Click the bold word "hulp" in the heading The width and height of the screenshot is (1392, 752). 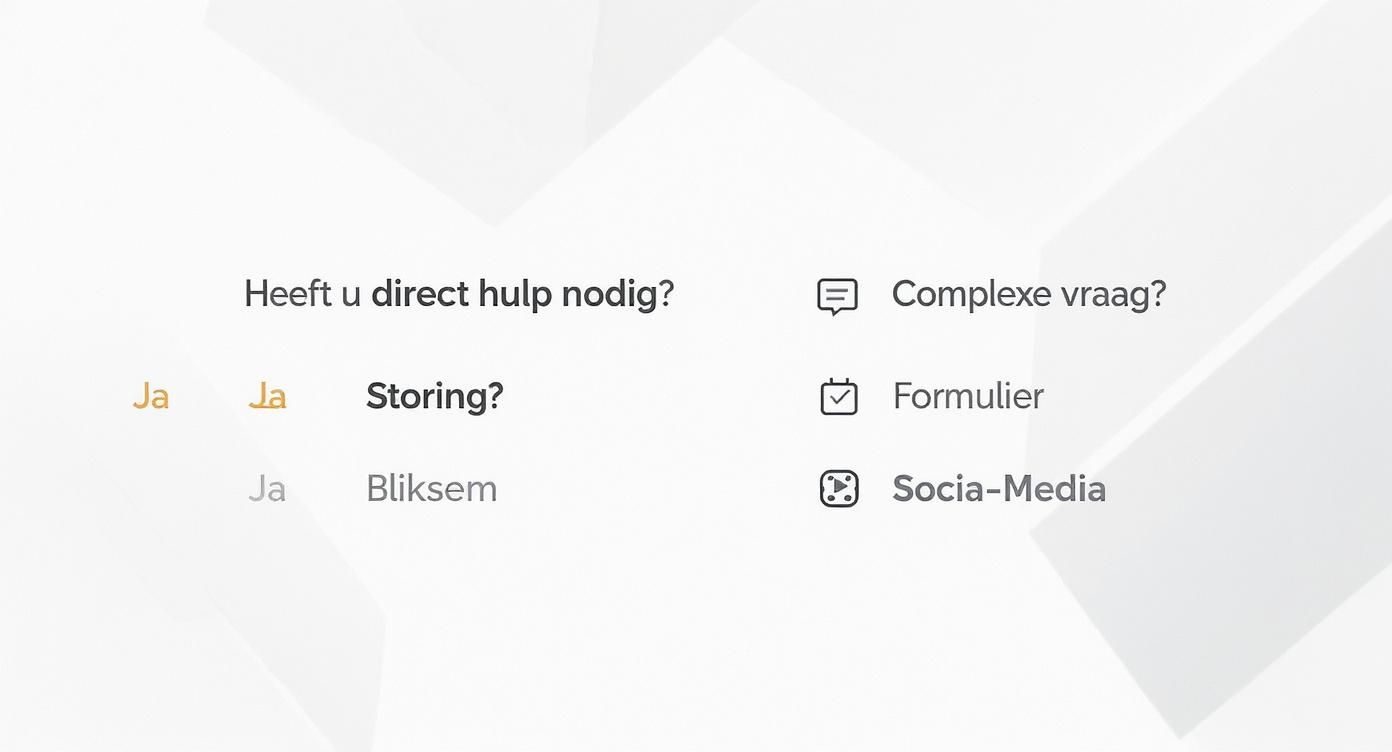click(515, 294)
